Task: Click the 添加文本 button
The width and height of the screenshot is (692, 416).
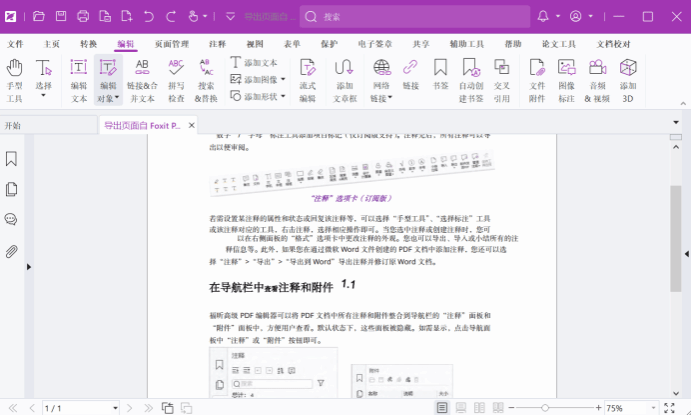Action: pyautogui.click(x=255, y=62)
